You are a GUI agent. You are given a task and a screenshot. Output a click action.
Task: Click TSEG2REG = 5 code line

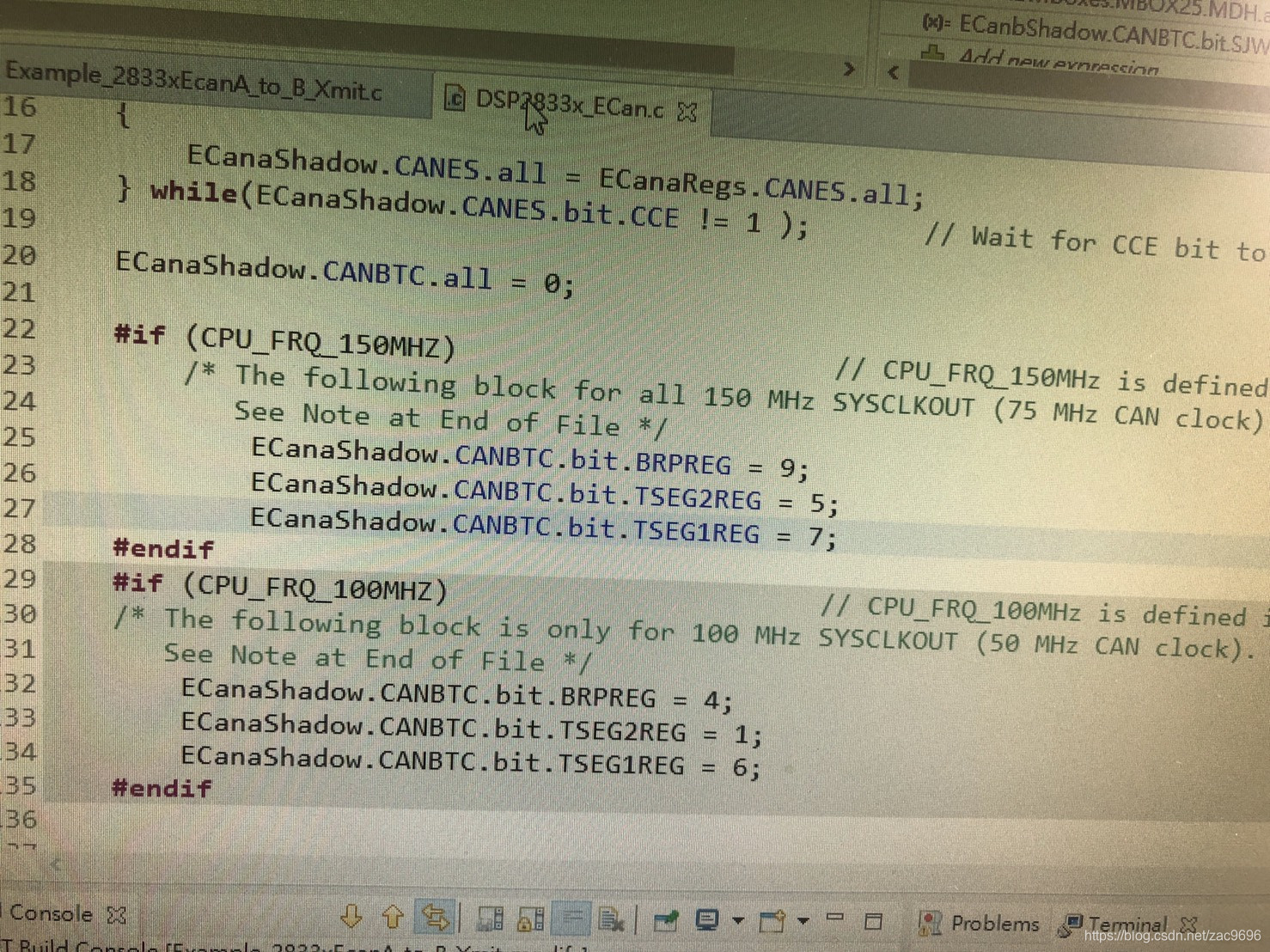[x=544, y=493]
